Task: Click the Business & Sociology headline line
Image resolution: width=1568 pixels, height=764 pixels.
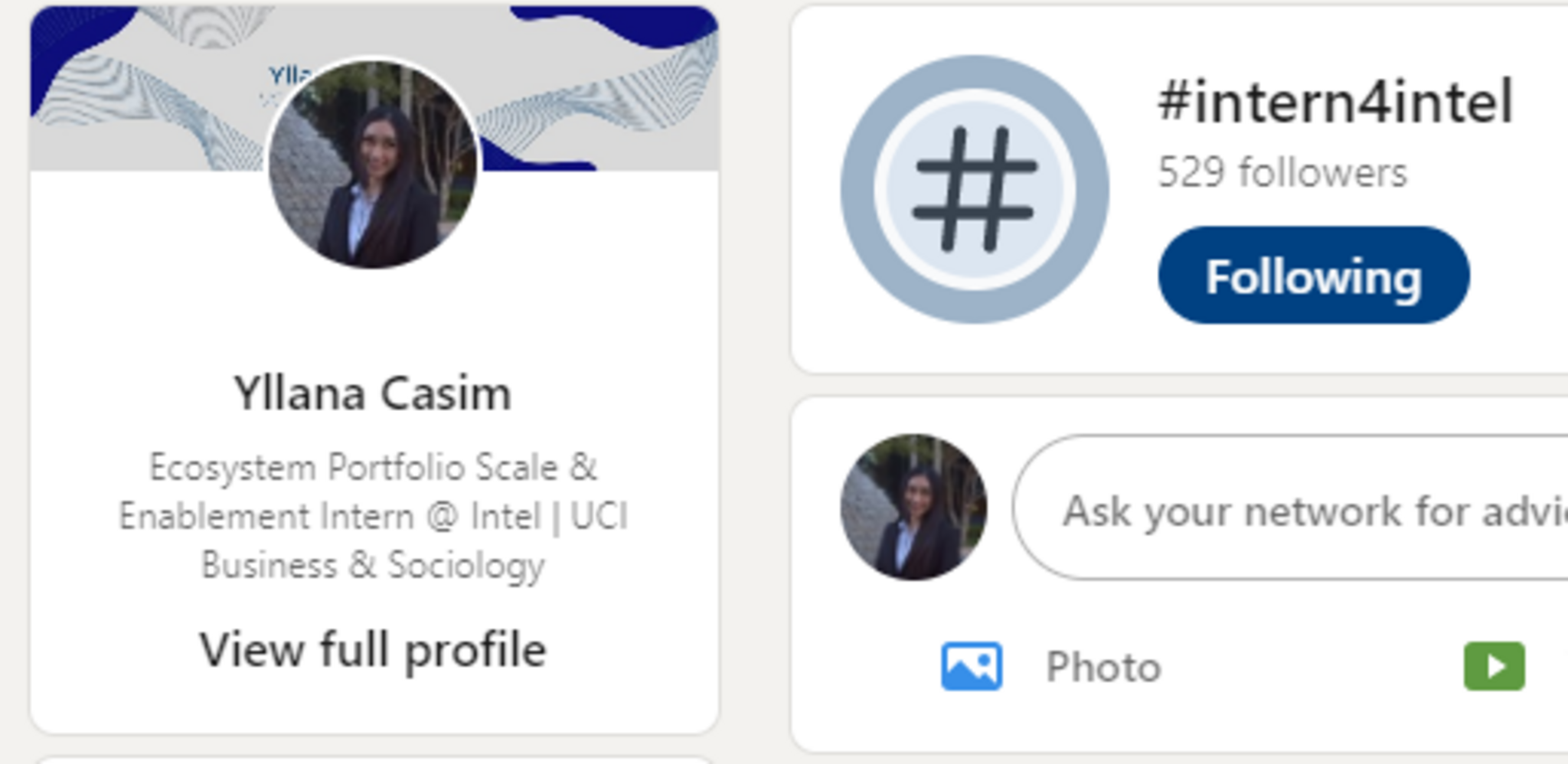Action: pos(373,565)
